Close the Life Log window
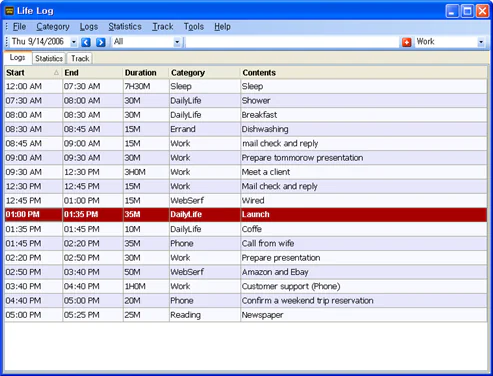This screenshot has width=493, height=376. click(x=483, y=11)
